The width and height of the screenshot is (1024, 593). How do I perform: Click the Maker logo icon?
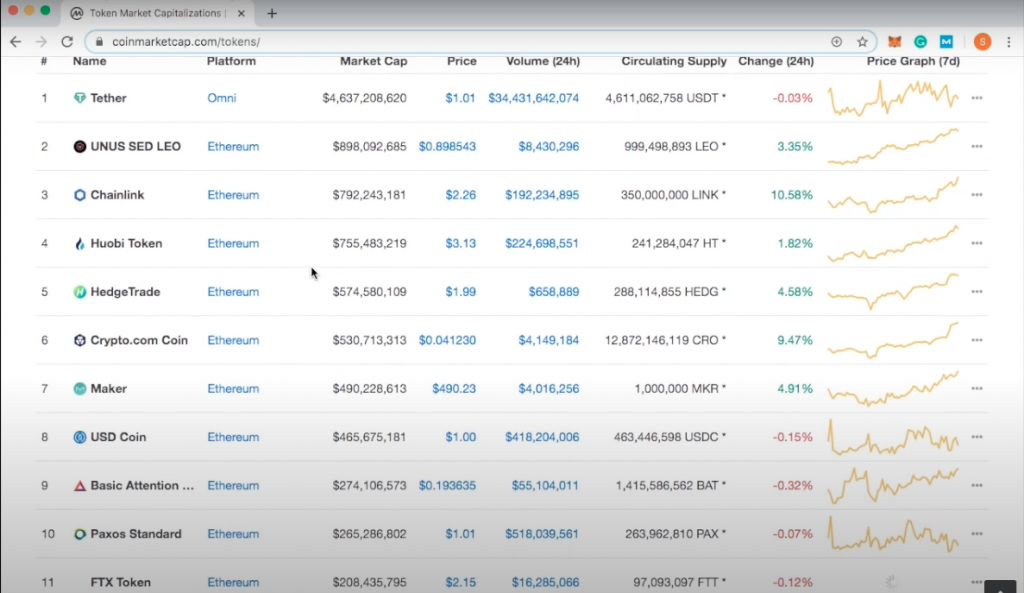pos(80,389)
